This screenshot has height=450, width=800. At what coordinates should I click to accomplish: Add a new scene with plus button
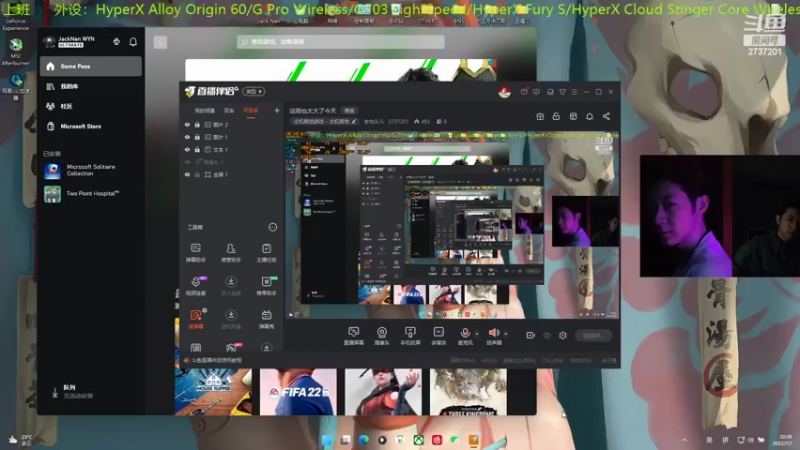tap(277, 110)
